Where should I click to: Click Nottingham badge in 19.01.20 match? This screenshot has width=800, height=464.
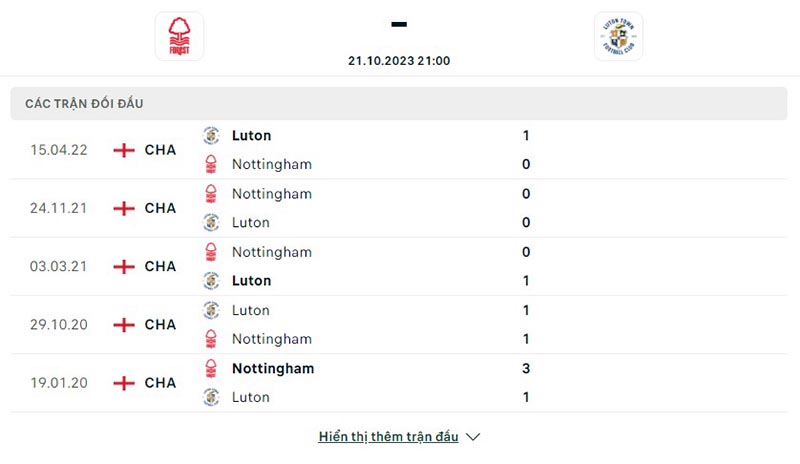pos(211,368)
